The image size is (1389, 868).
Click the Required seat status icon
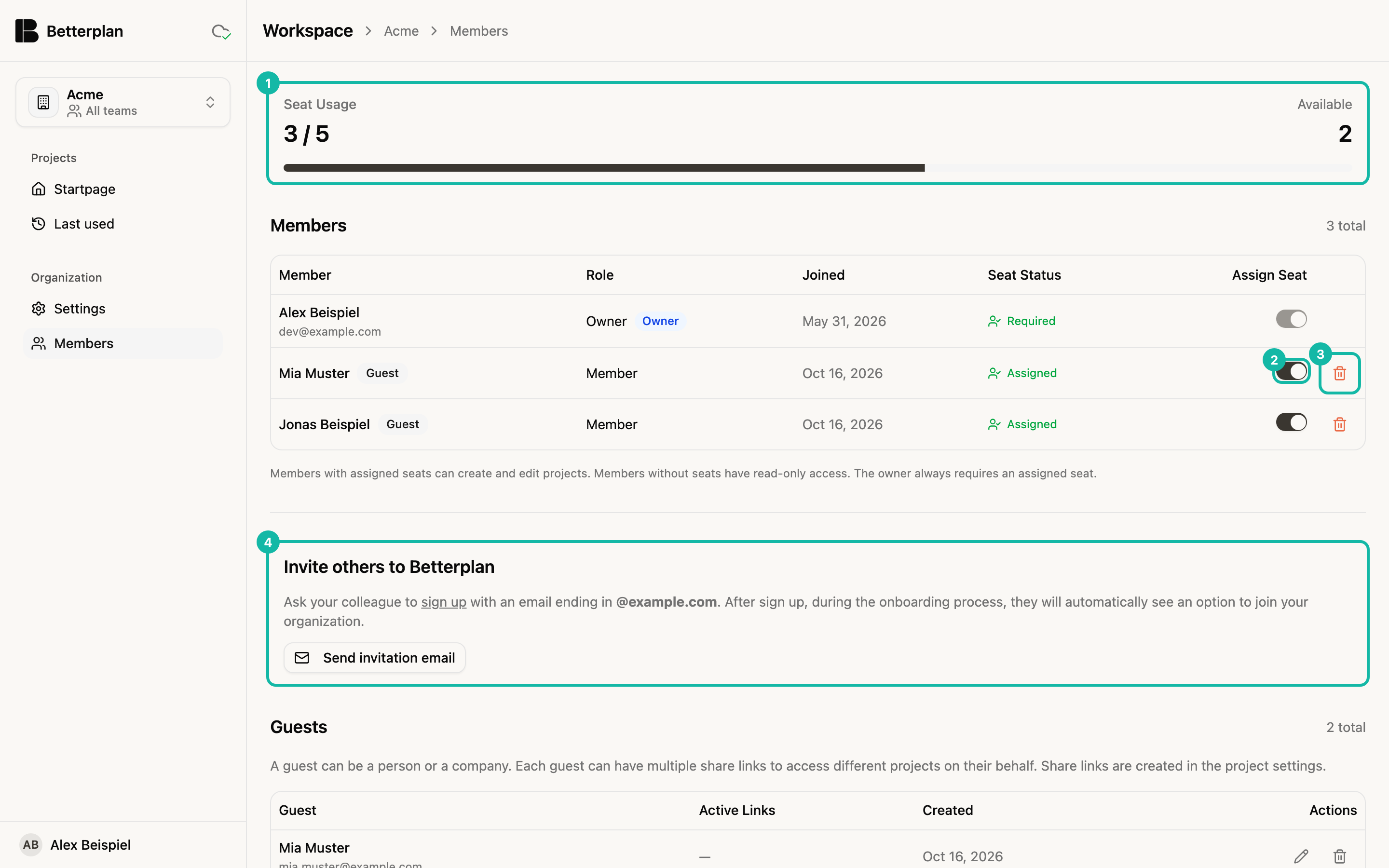pos(994,321)
